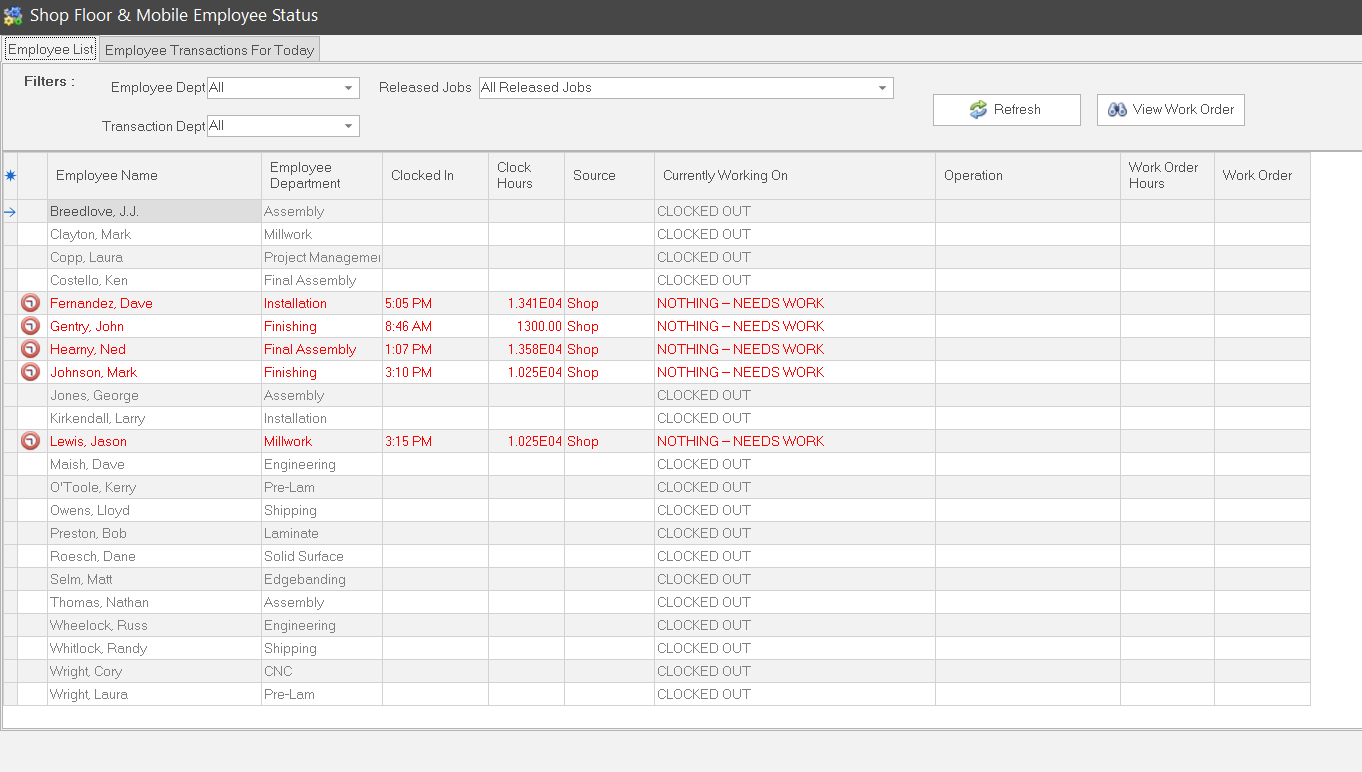
Task: Click the Clocked In column header
Action: [x=422, y=176]
